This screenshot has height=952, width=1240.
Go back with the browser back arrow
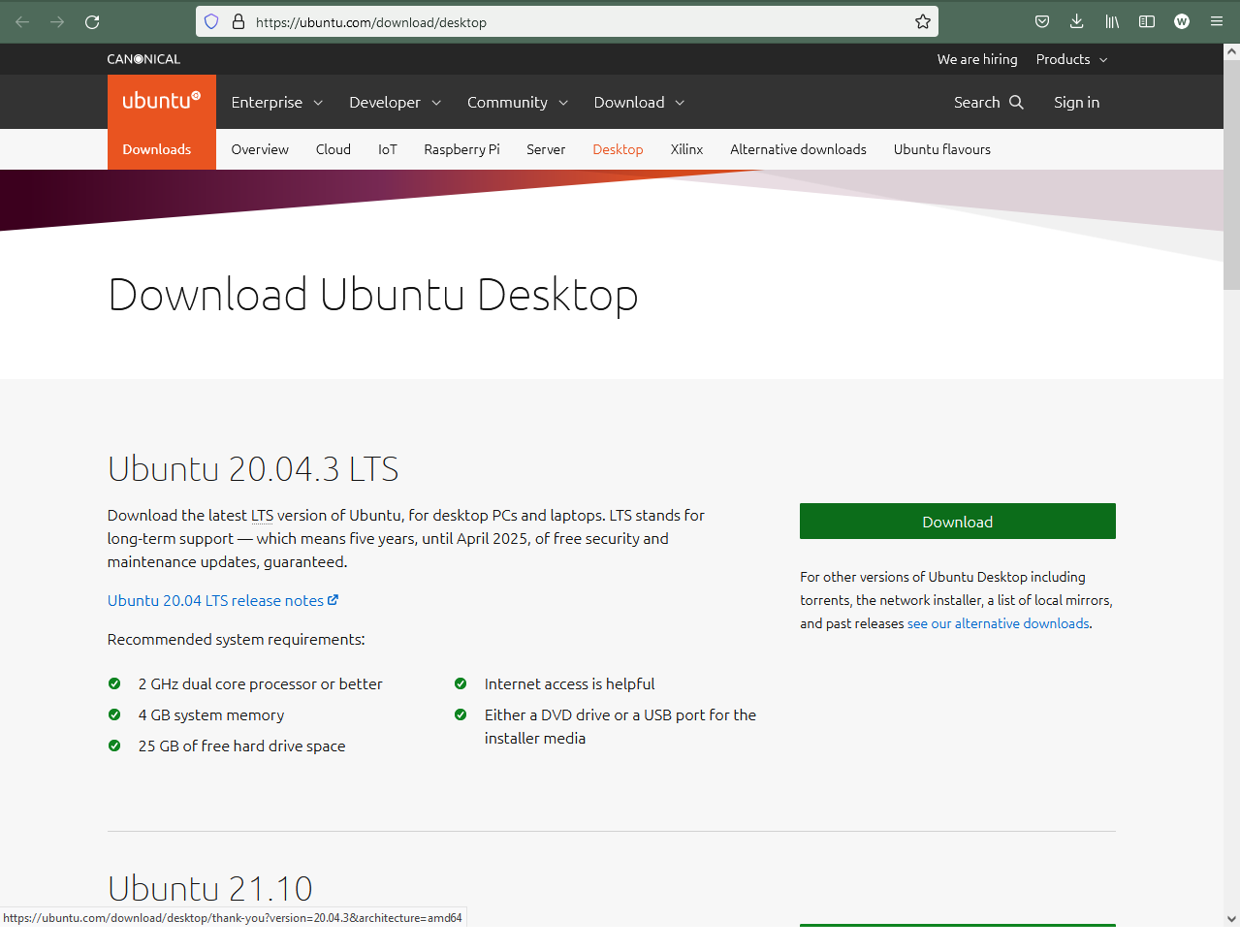tap(22, 21)
